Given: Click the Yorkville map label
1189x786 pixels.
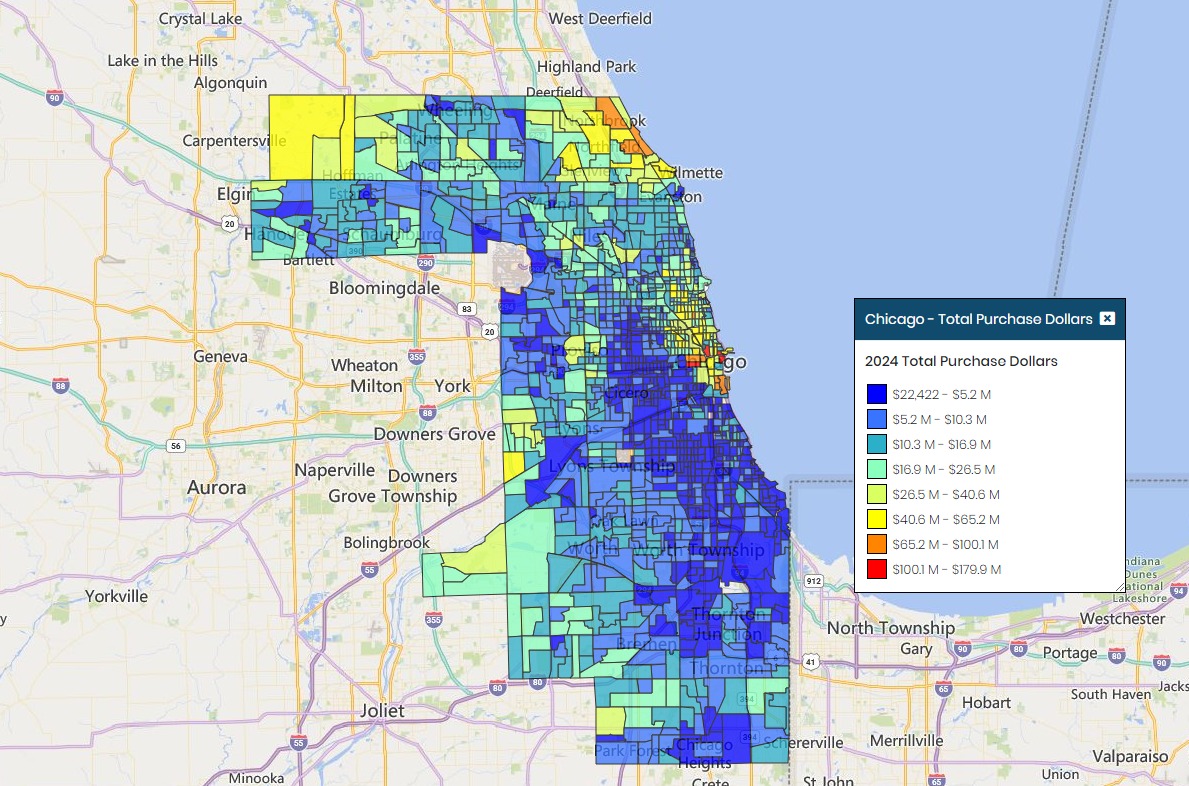Looking at the screenshot, I should pos(116,597).
